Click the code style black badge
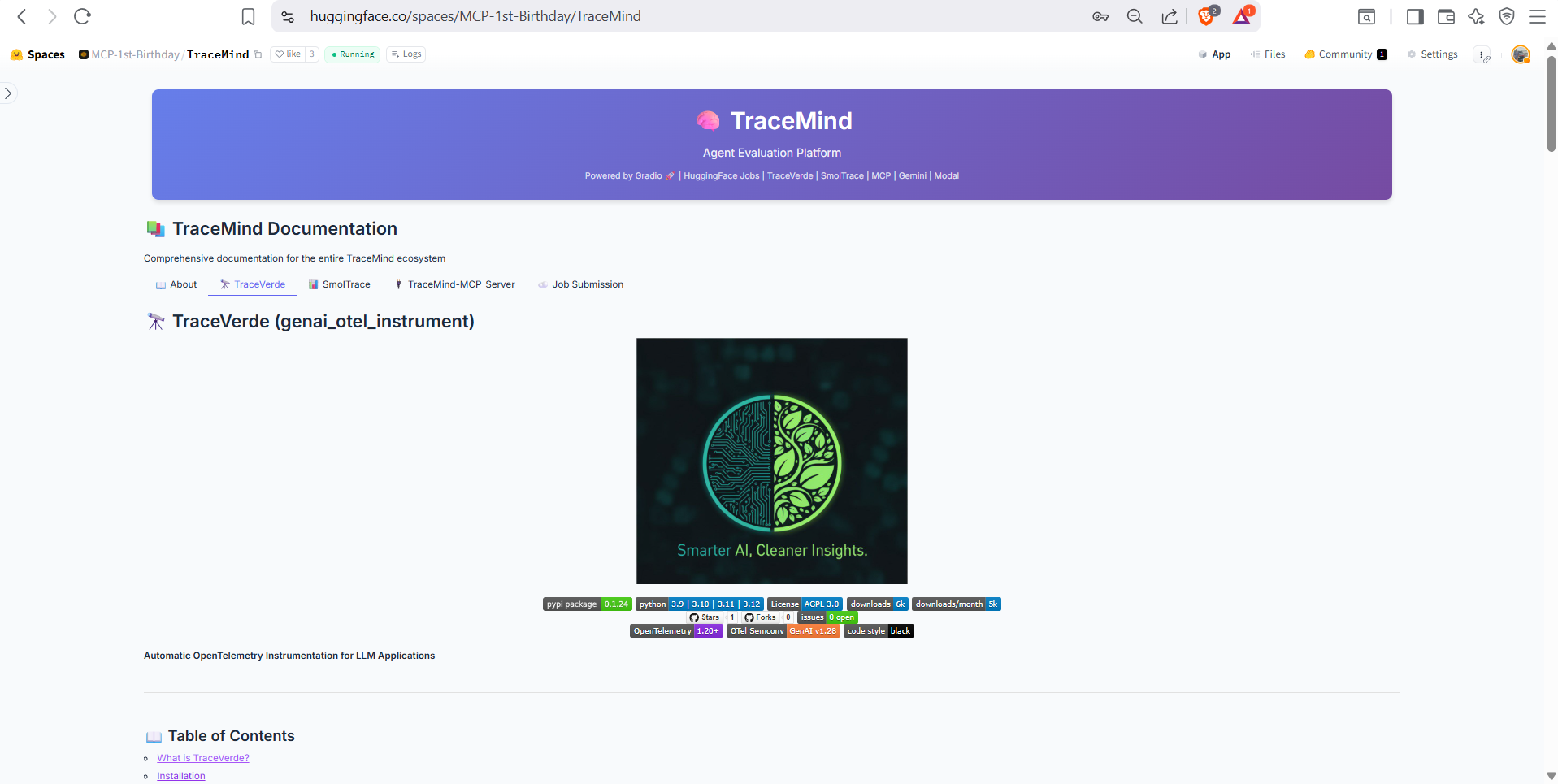 coord(879,631)
